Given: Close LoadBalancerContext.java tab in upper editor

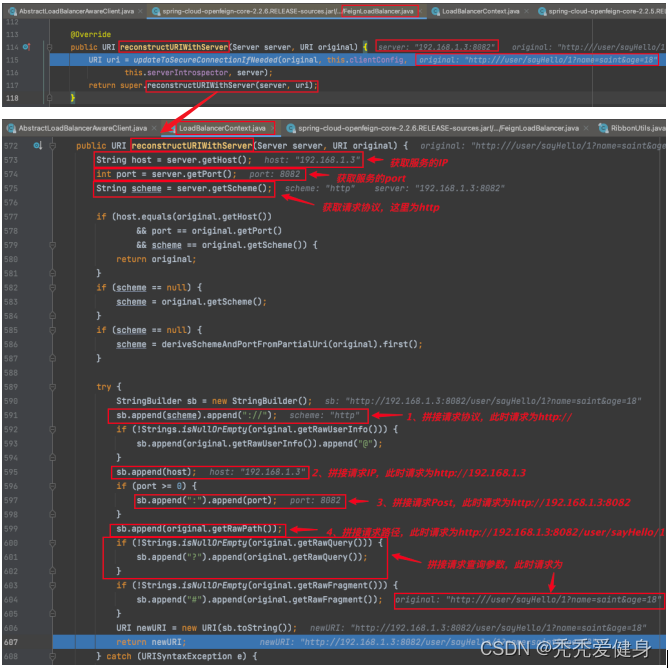Looking at the screenshot, I should click(526, 11).
